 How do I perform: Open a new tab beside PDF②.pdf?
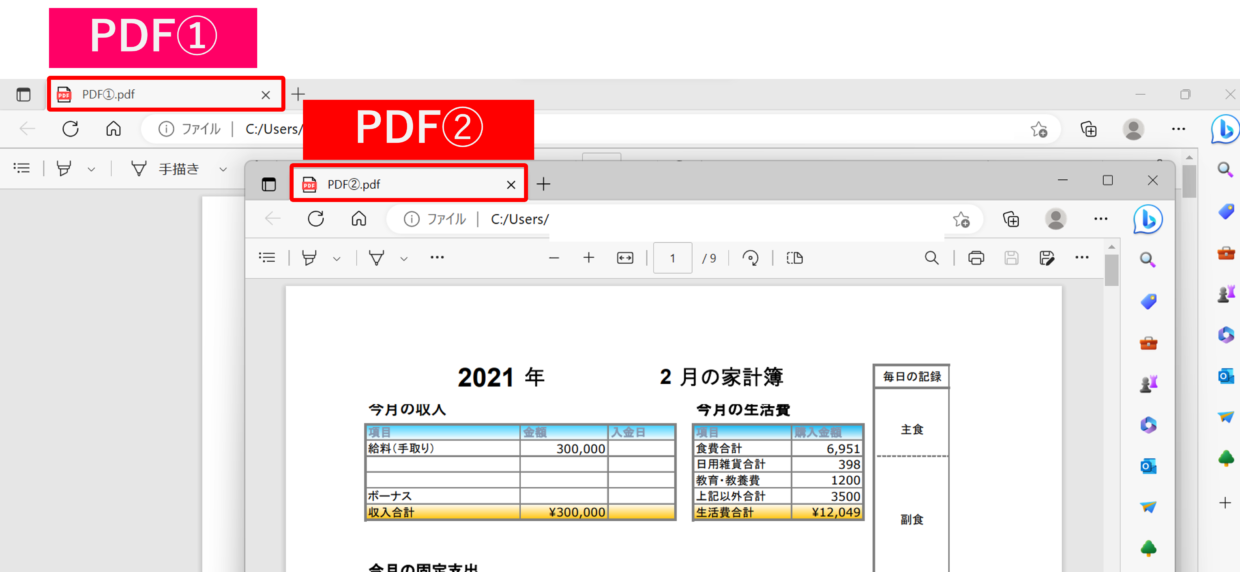coord(543,184)
